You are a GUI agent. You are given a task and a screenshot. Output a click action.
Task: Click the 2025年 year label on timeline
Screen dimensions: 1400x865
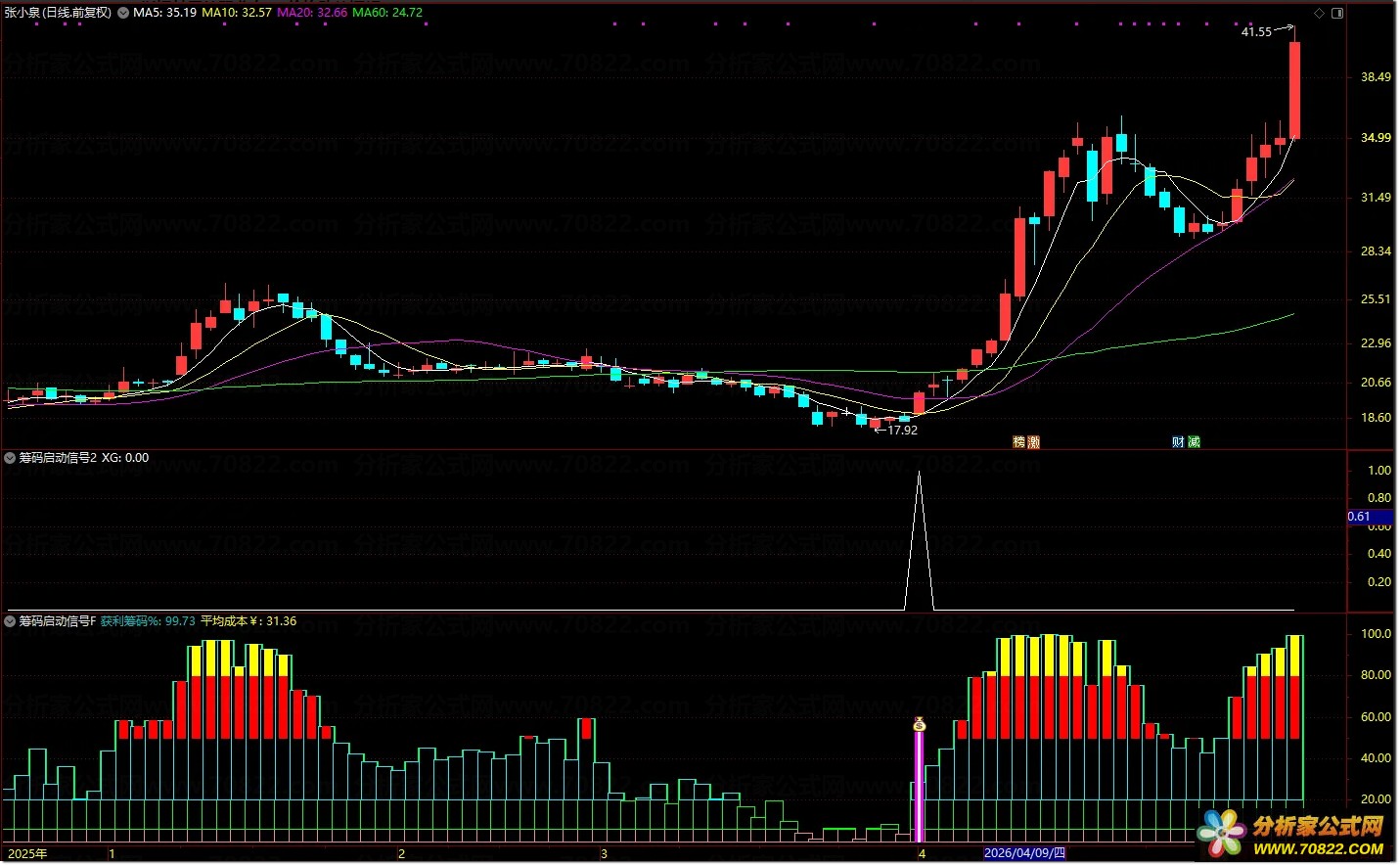pyautogui.click(x=27, y=853)
